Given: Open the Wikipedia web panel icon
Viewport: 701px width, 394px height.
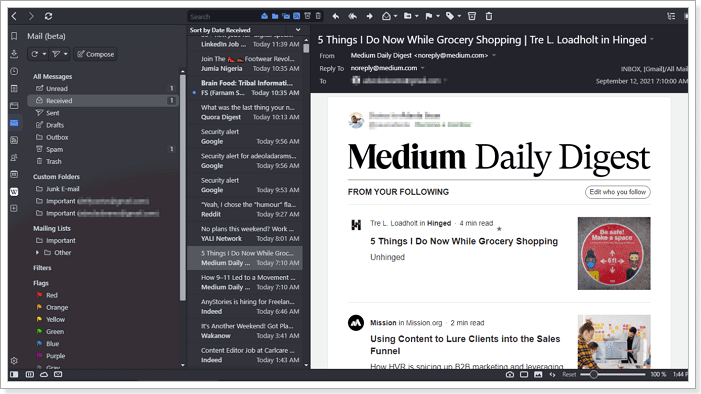Looking at the screenshot, I should click(x=14, y=192).
